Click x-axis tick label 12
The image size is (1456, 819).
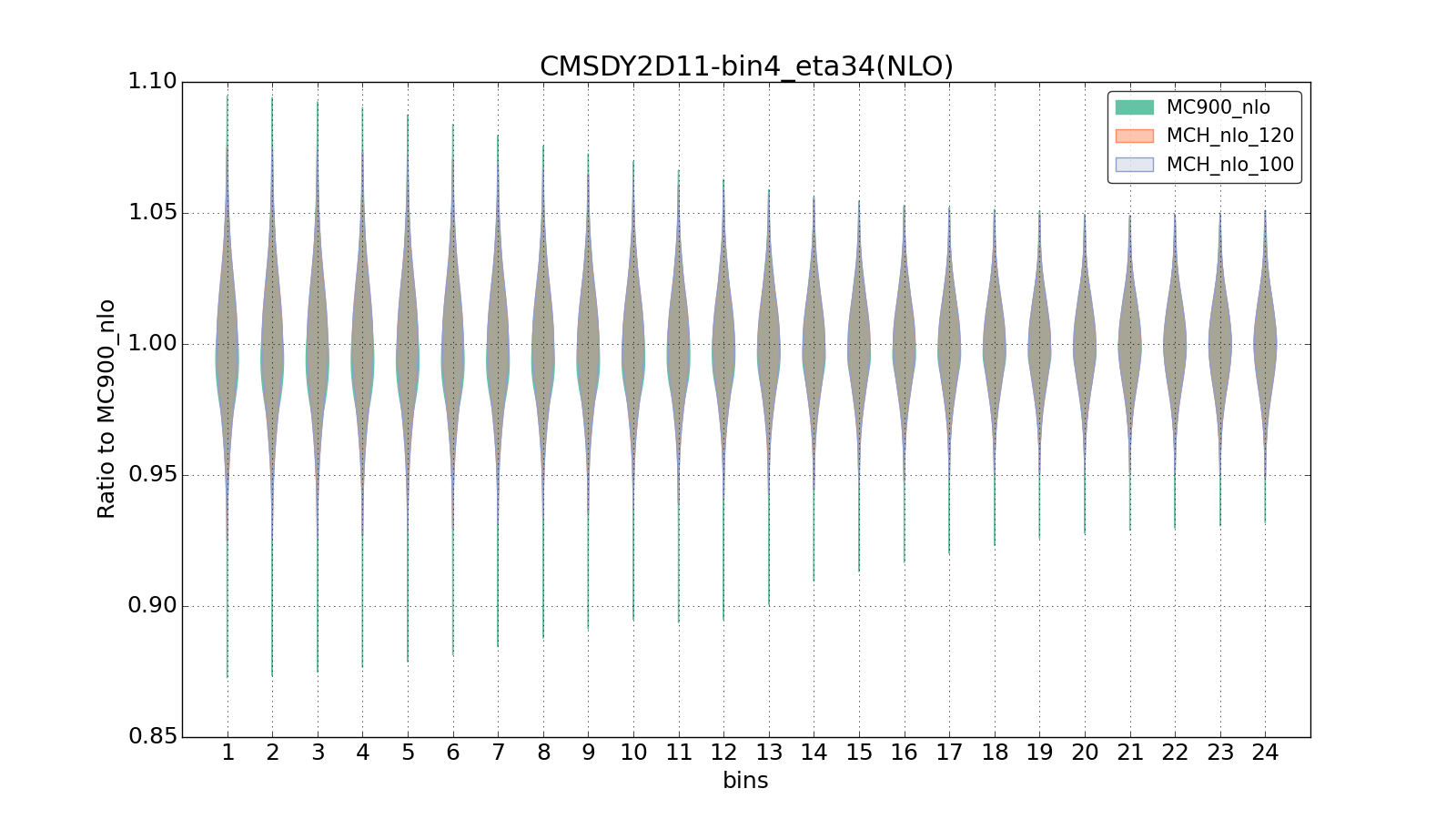[723, 753]
